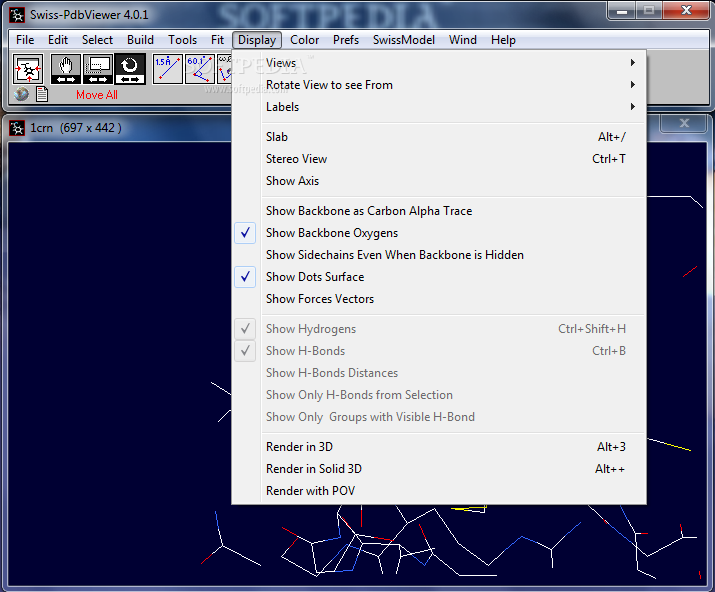Select the translate hand tool
The height and width of the screenshot is (592, 715).
coord(66,69)
